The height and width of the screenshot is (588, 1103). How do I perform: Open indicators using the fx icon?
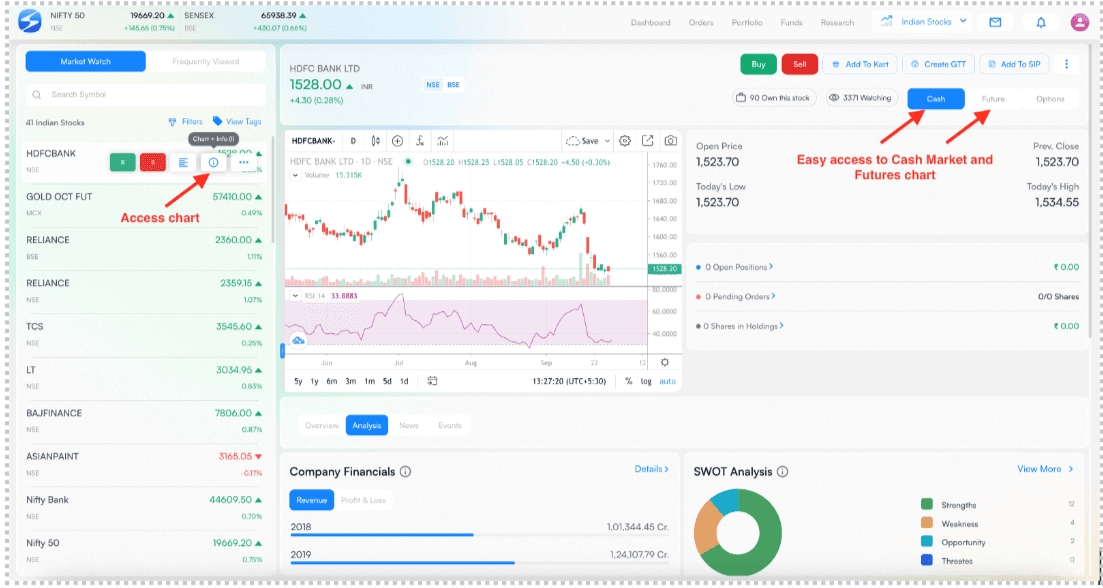click(420, 141)
